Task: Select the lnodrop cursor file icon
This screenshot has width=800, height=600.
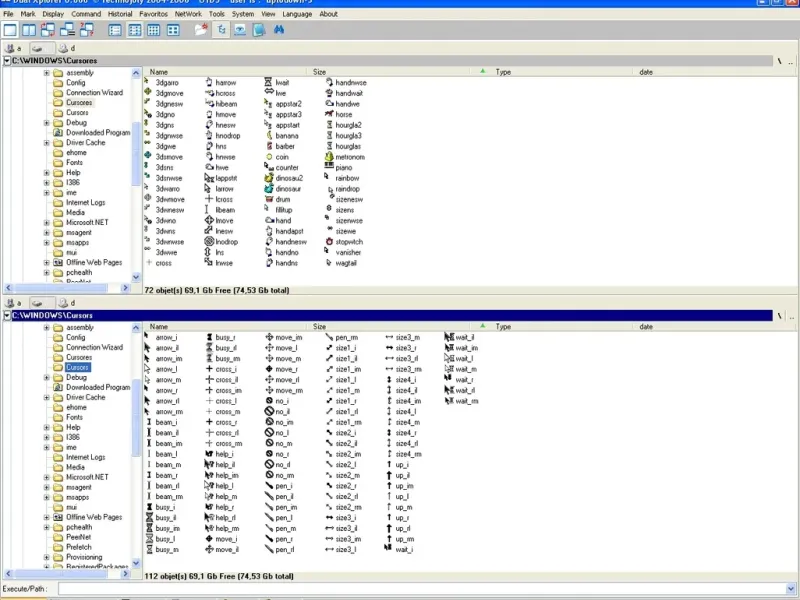Action: [x=209, y=242]
